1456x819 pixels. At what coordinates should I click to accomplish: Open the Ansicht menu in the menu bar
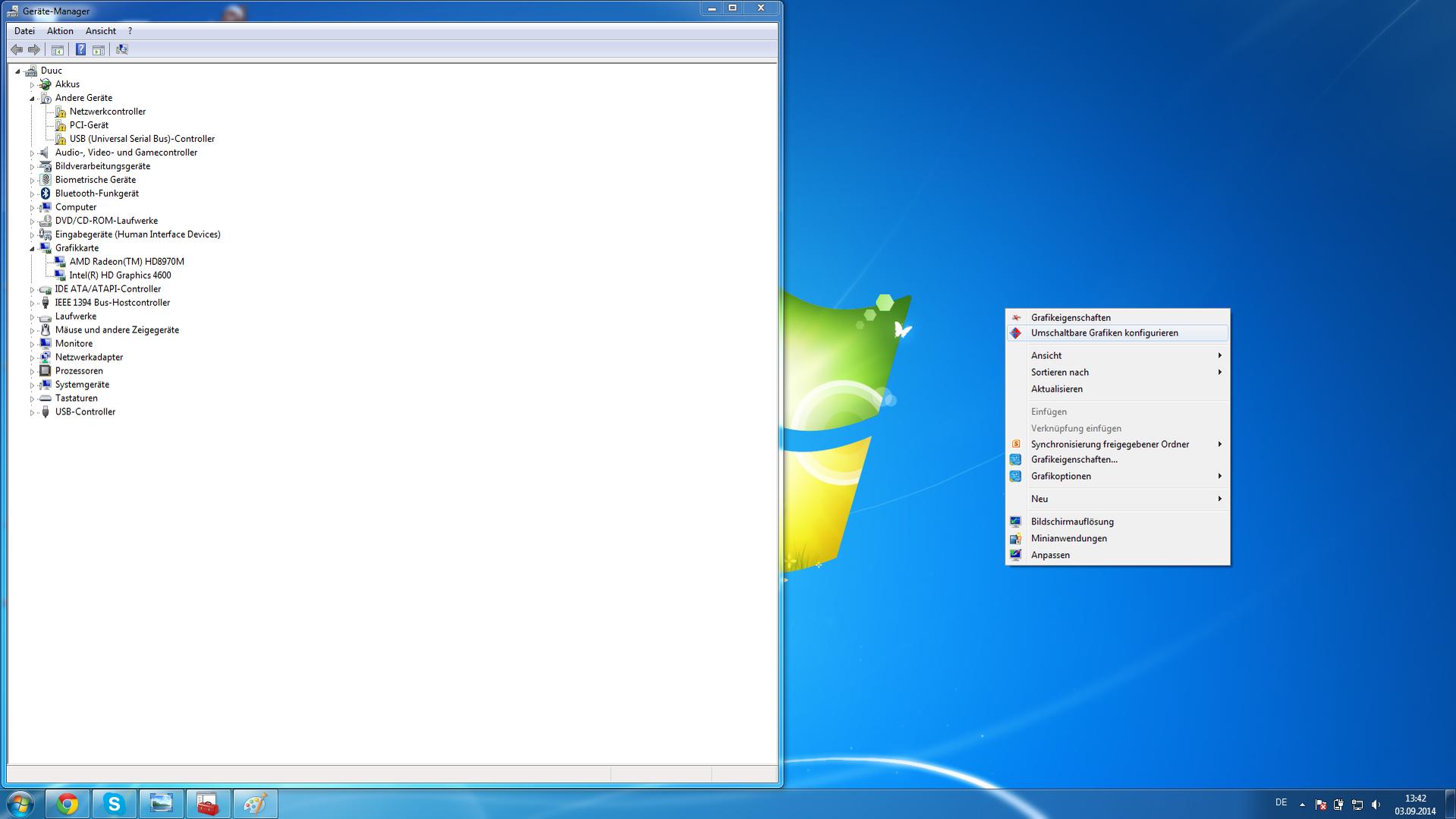click(x=101, y=31)
